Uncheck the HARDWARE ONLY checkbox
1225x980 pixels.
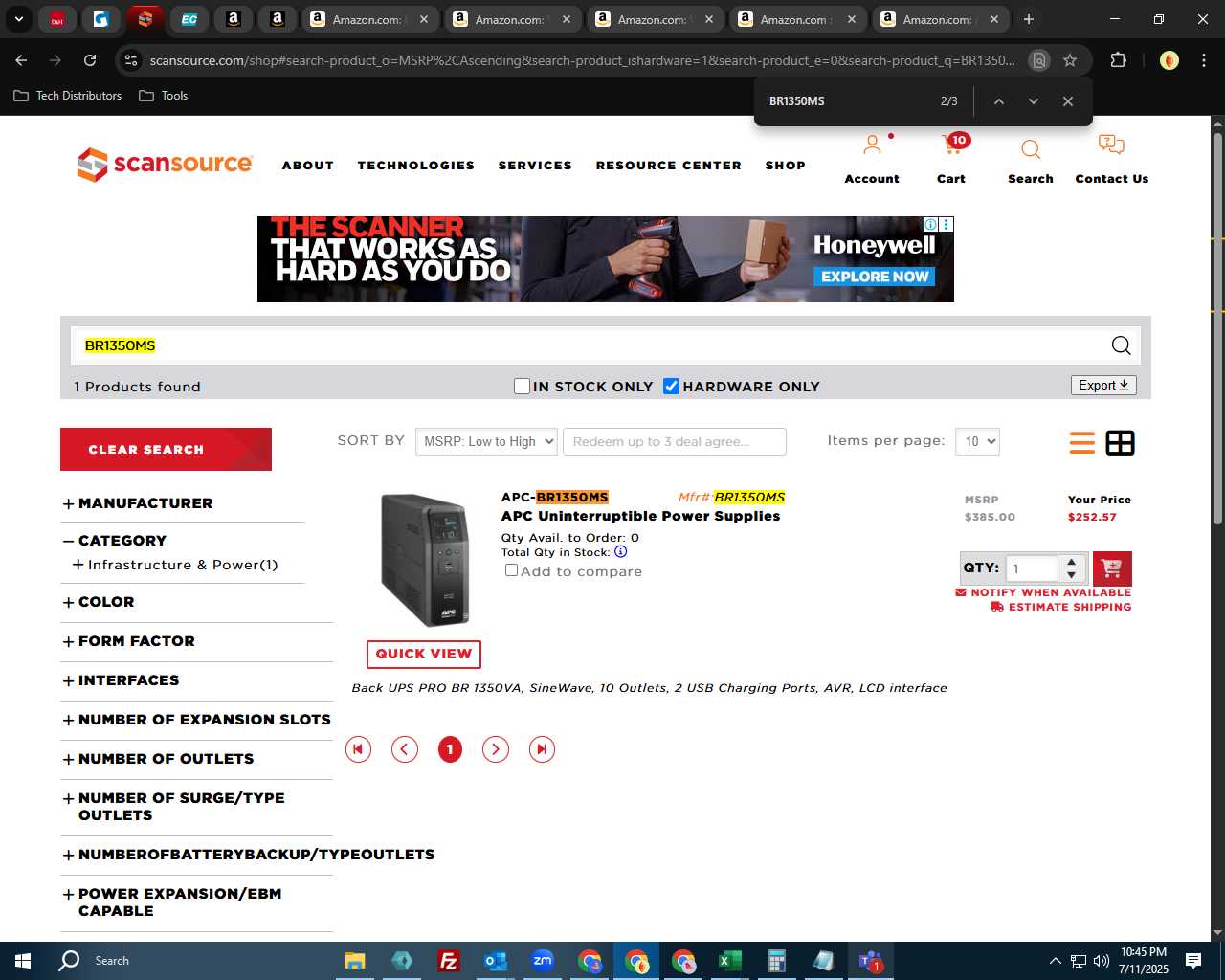(672, 386)
